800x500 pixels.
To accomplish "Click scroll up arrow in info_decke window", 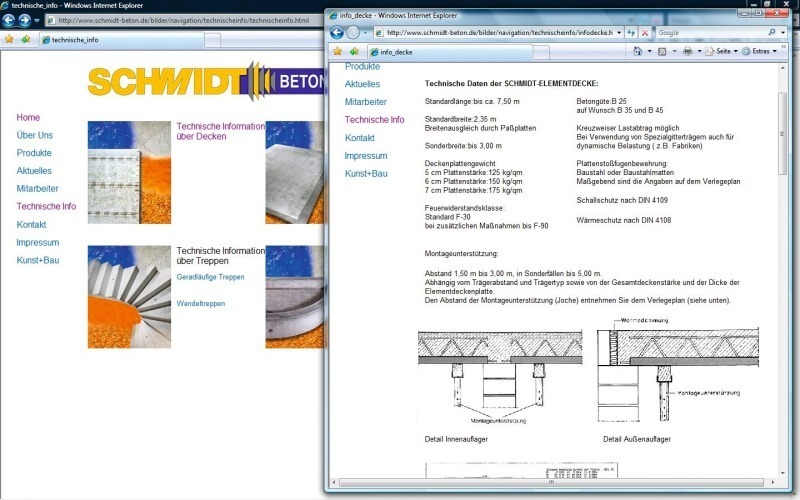I will 782,68.
